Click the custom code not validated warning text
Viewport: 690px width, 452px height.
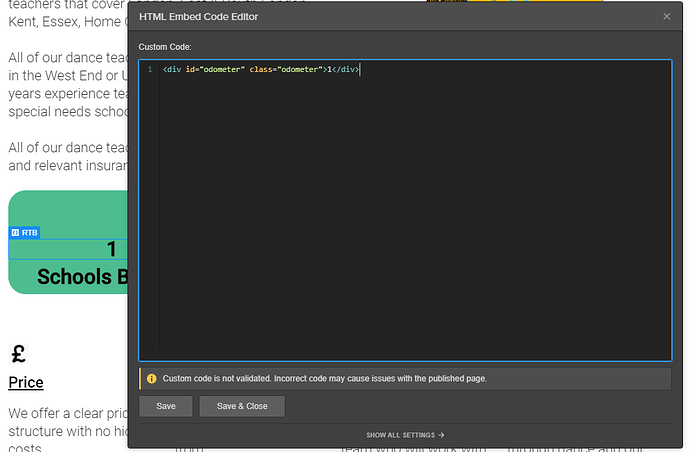pyautogui.click(x=325, y=379)
